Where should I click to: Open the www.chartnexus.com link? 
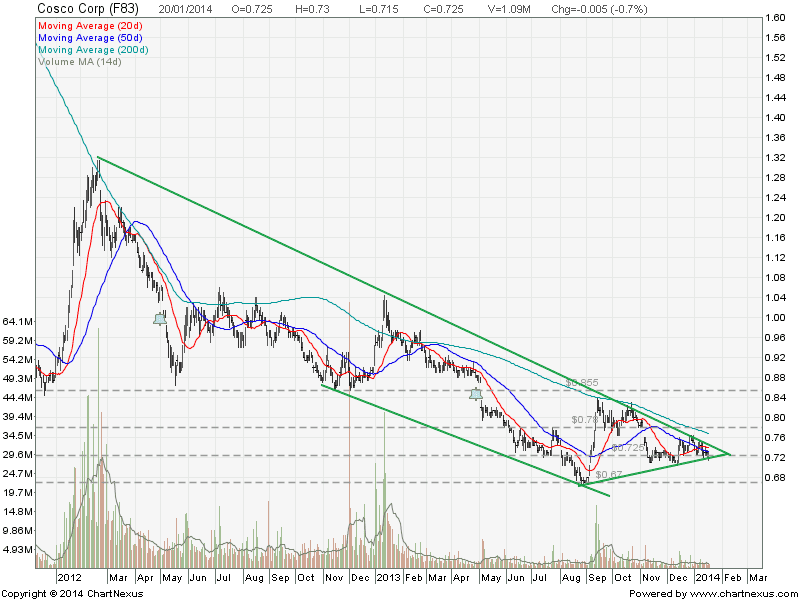click(742, 594)
